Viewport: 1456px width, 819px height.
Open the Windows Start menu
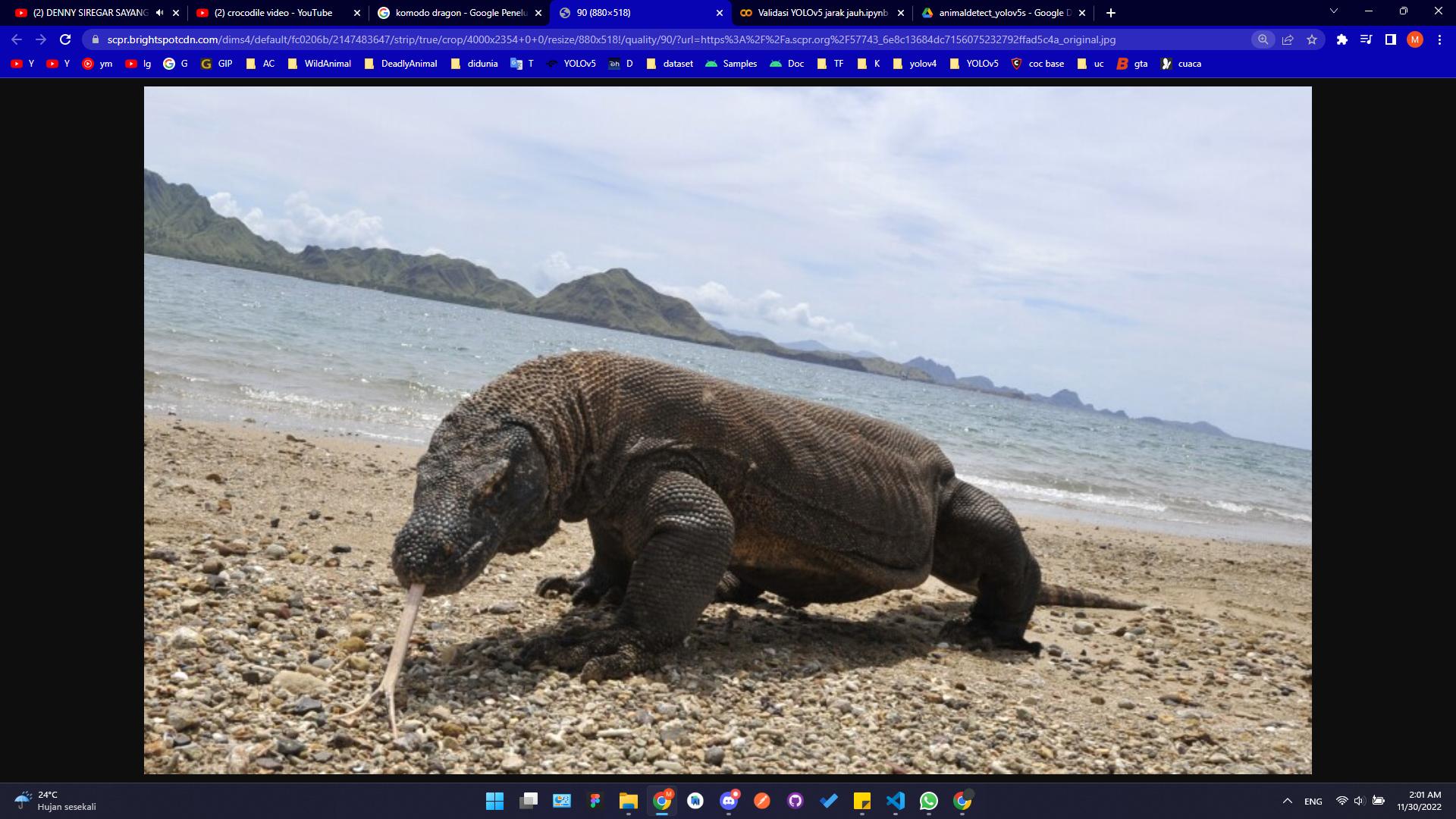tap(494, 801)
